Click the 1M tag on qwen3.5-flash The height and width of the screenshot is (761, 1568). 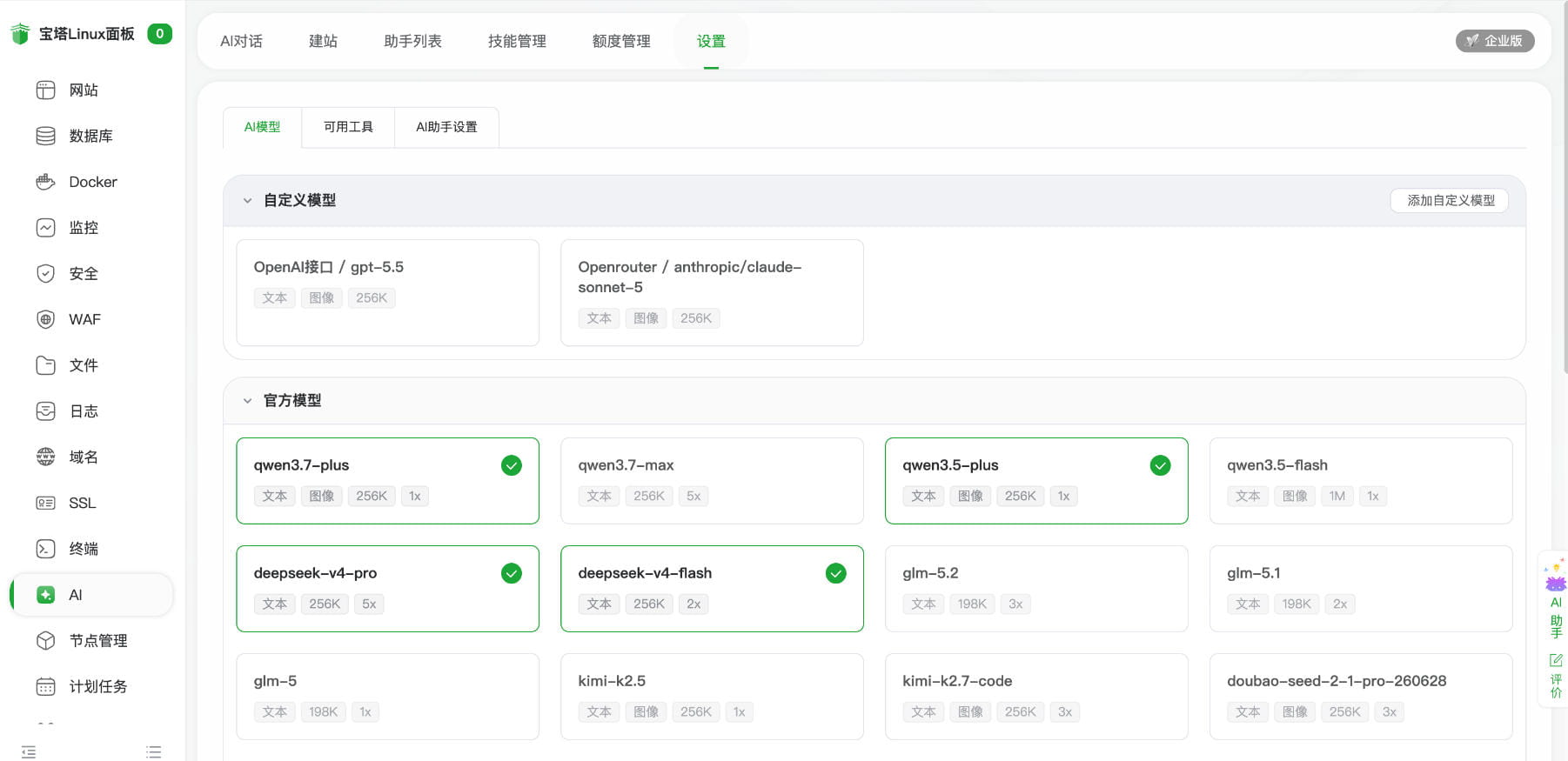point(1337,496)
